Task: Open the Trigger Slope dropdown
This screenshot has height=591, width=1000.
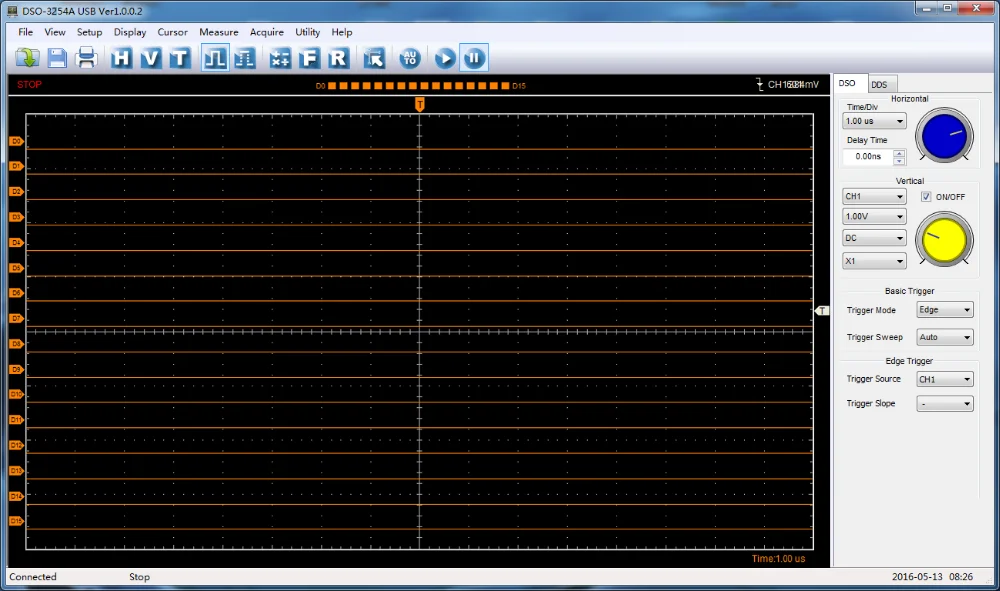Action: click(945, 404)
